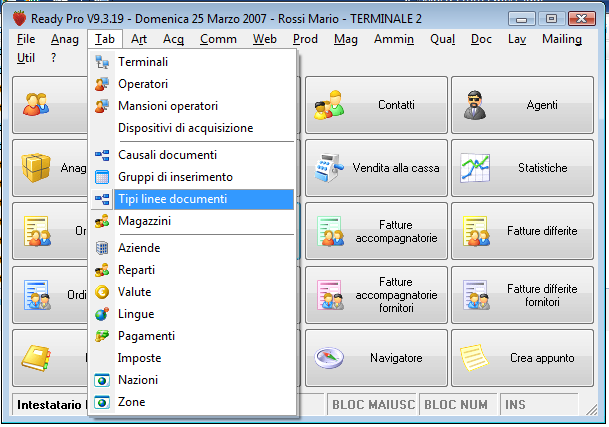The image size is (609, 427).
Task: Click the Navigatore compass icon
Action: click(x=329, y=358)
